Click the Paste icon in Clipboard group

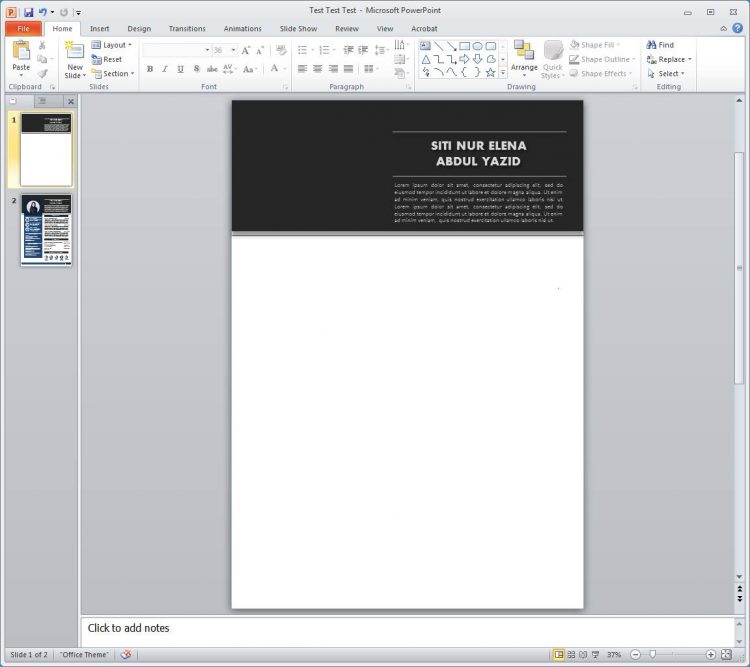point(21,51)
